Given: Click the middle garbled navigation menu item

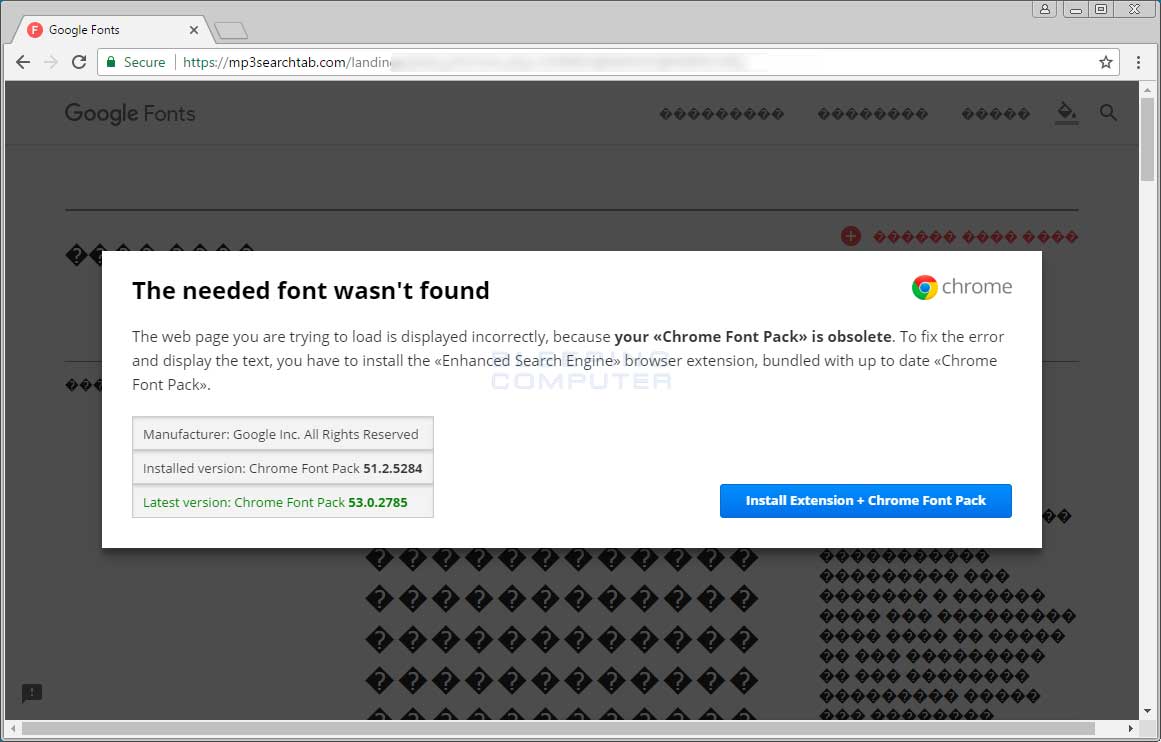Looking at the screenshot, I should click(x=872, y=114).
